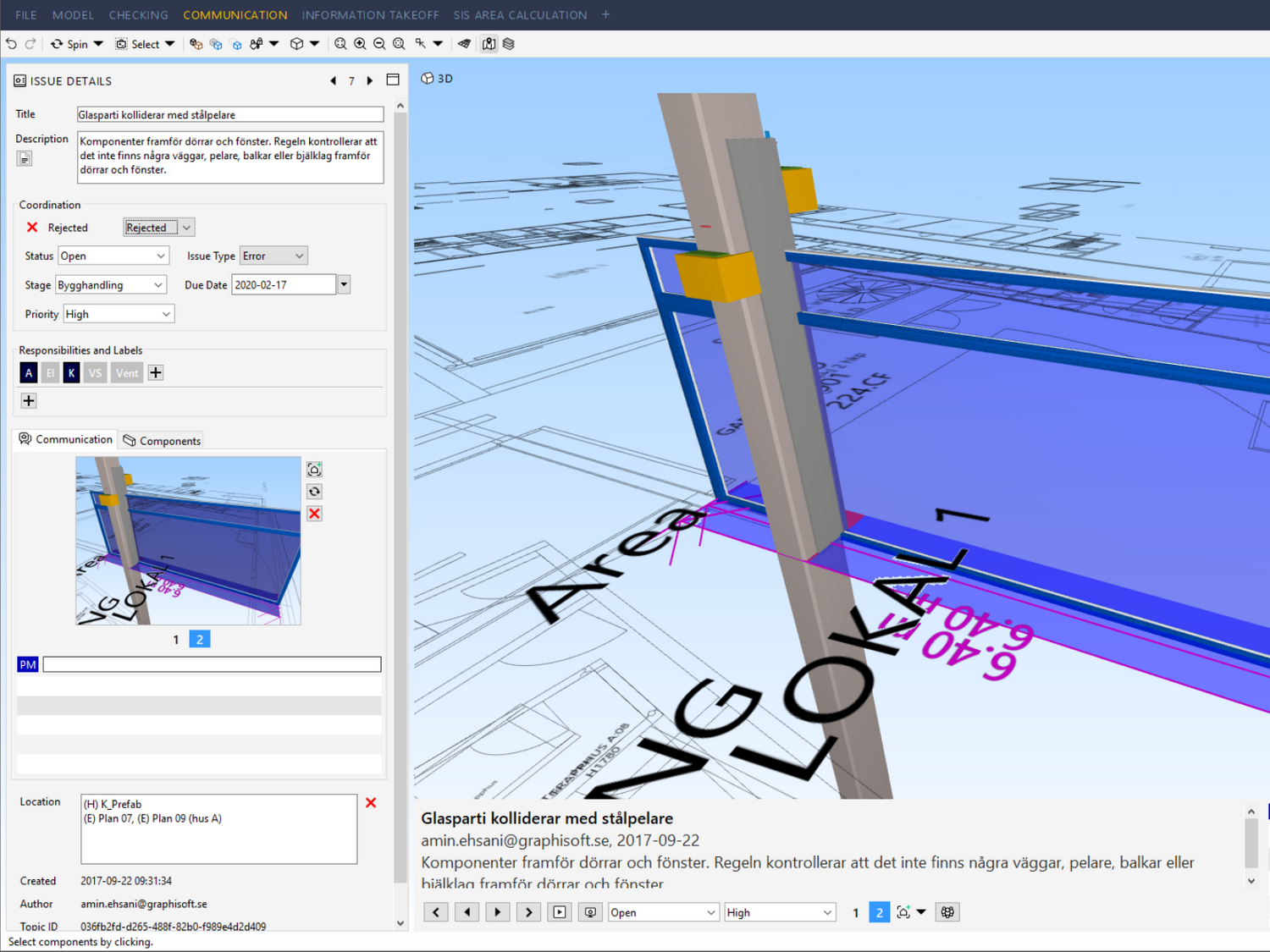Screen dimensions: 1270x952
Task: Click the Zoom In magnifier icon
Action: (x=360, y=44)
